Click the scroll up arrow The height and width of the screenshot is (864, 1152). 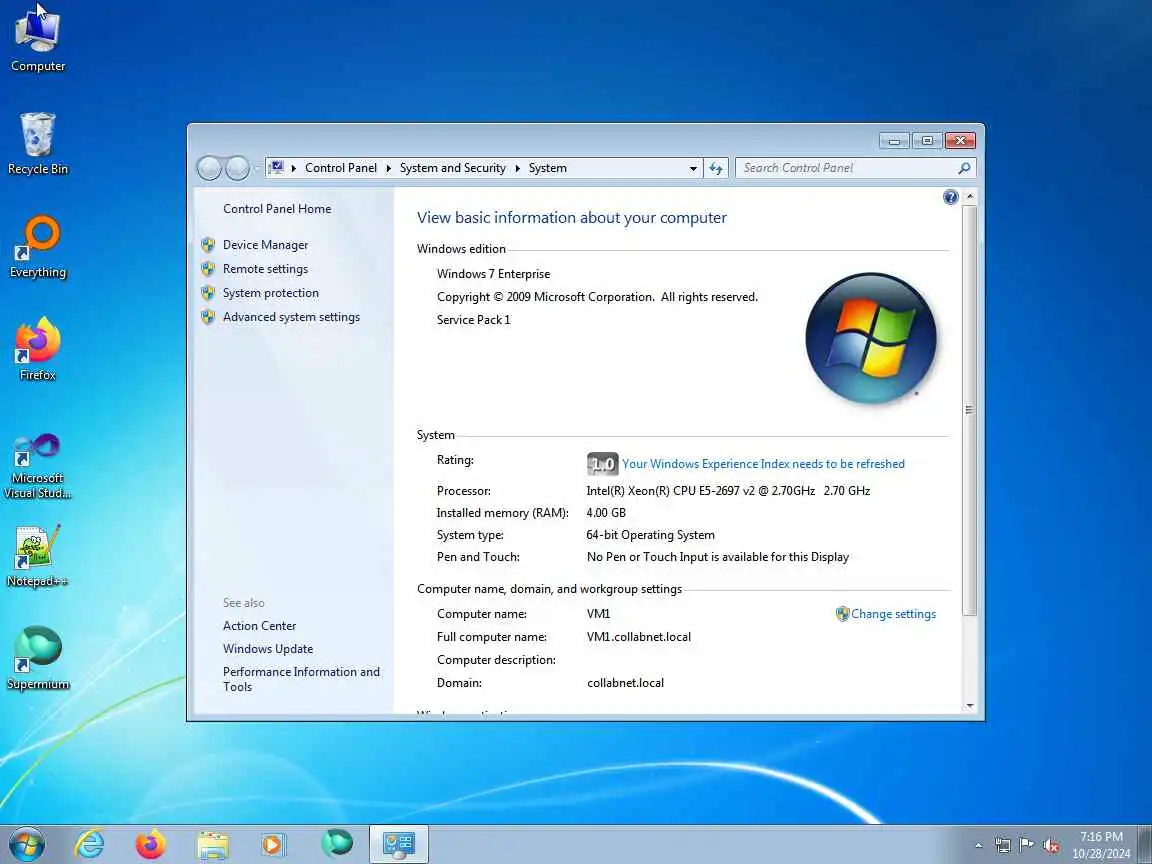tap(970, 196)
